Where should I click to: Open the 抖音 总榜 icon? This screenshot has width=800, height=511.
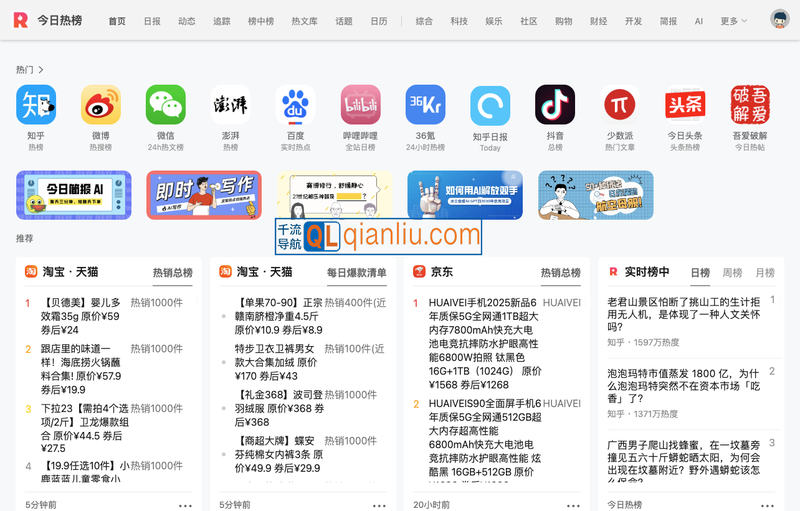[x=555, y=105]
